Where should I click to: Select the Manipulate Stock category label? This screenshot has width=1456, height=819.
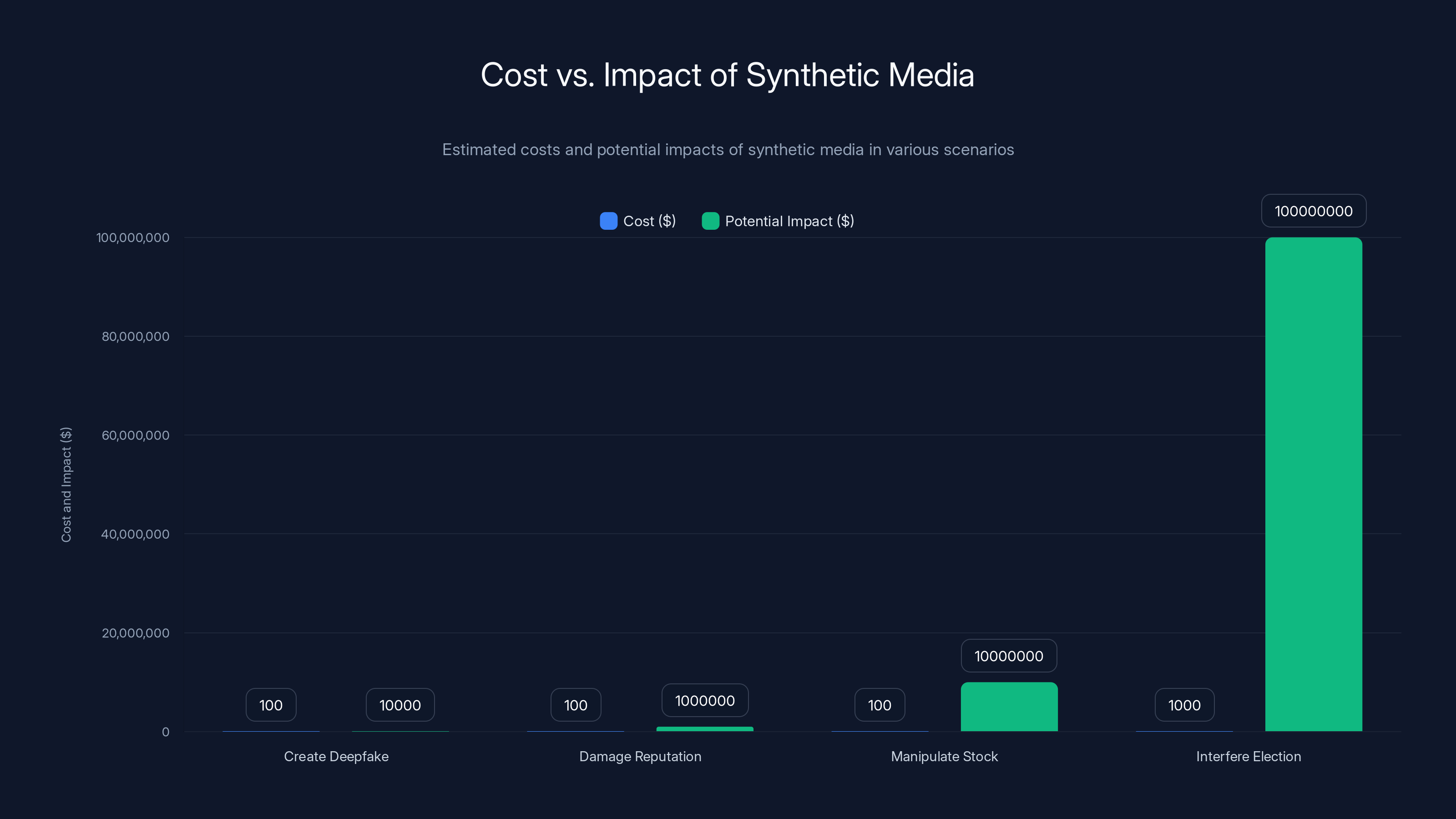click(x=944, y=756)
